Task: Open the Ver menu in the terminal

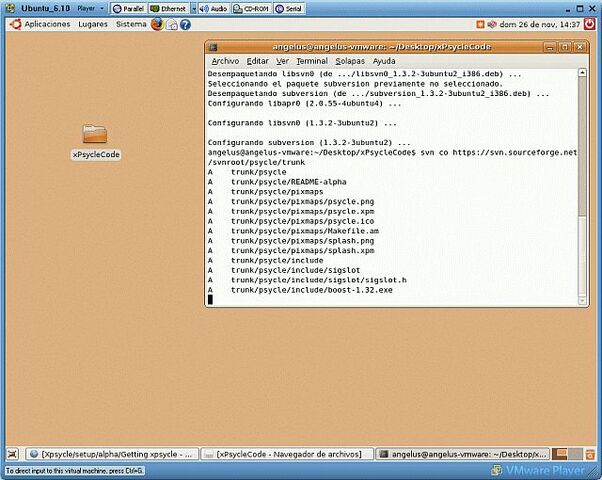Action: pyautogui.click(x=282, y=61)
